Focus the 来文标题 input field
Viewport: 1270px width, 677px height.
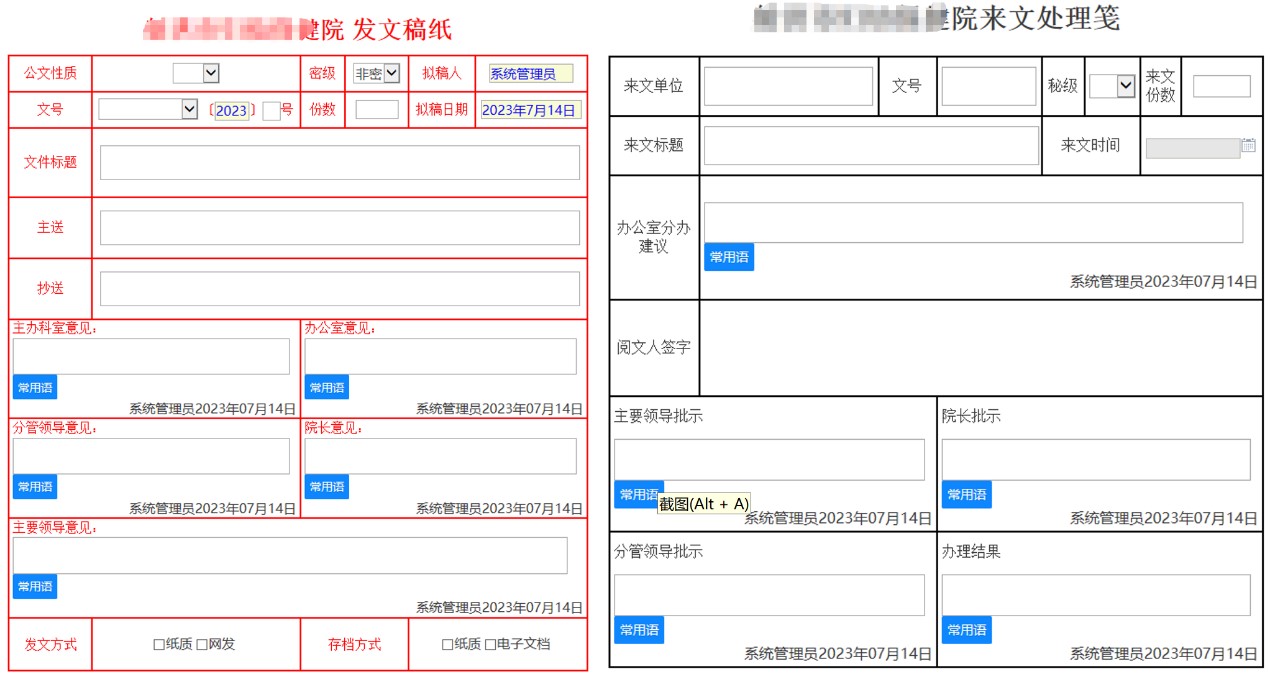click(x=871, y=145)
